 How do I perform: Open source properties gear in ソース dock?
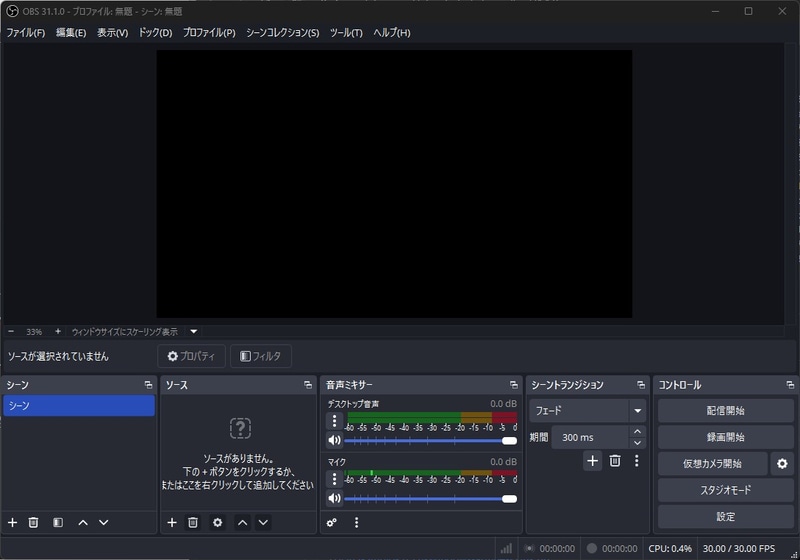coord(217,522)
